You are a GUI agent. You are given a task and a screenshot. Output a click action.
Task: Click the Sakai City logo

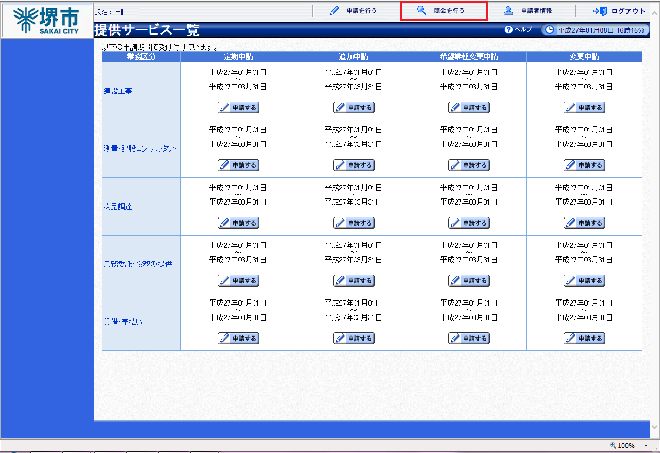46,20
